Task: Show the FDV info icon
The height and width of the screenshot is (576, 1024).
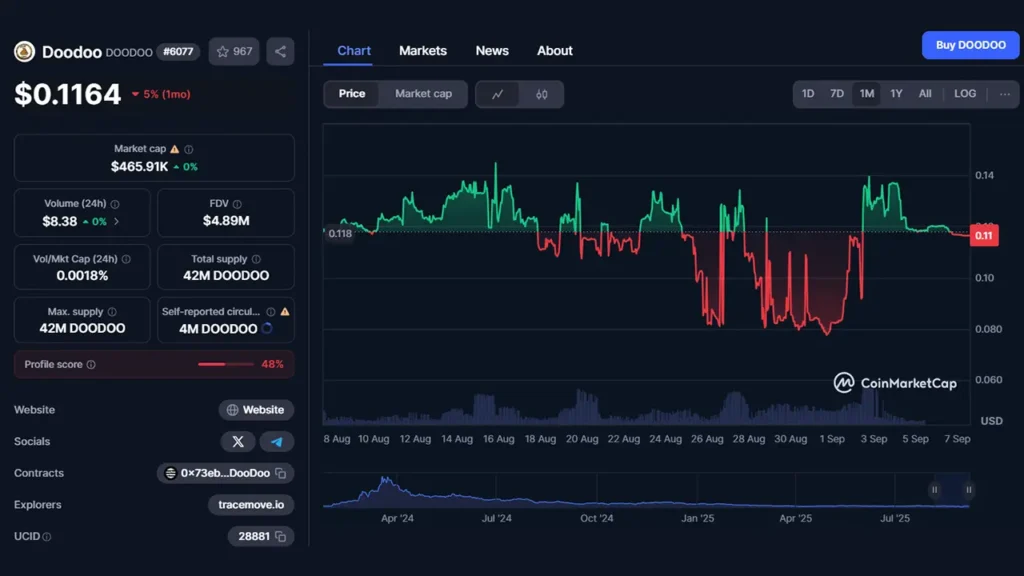Action: (x=237, y=204)
